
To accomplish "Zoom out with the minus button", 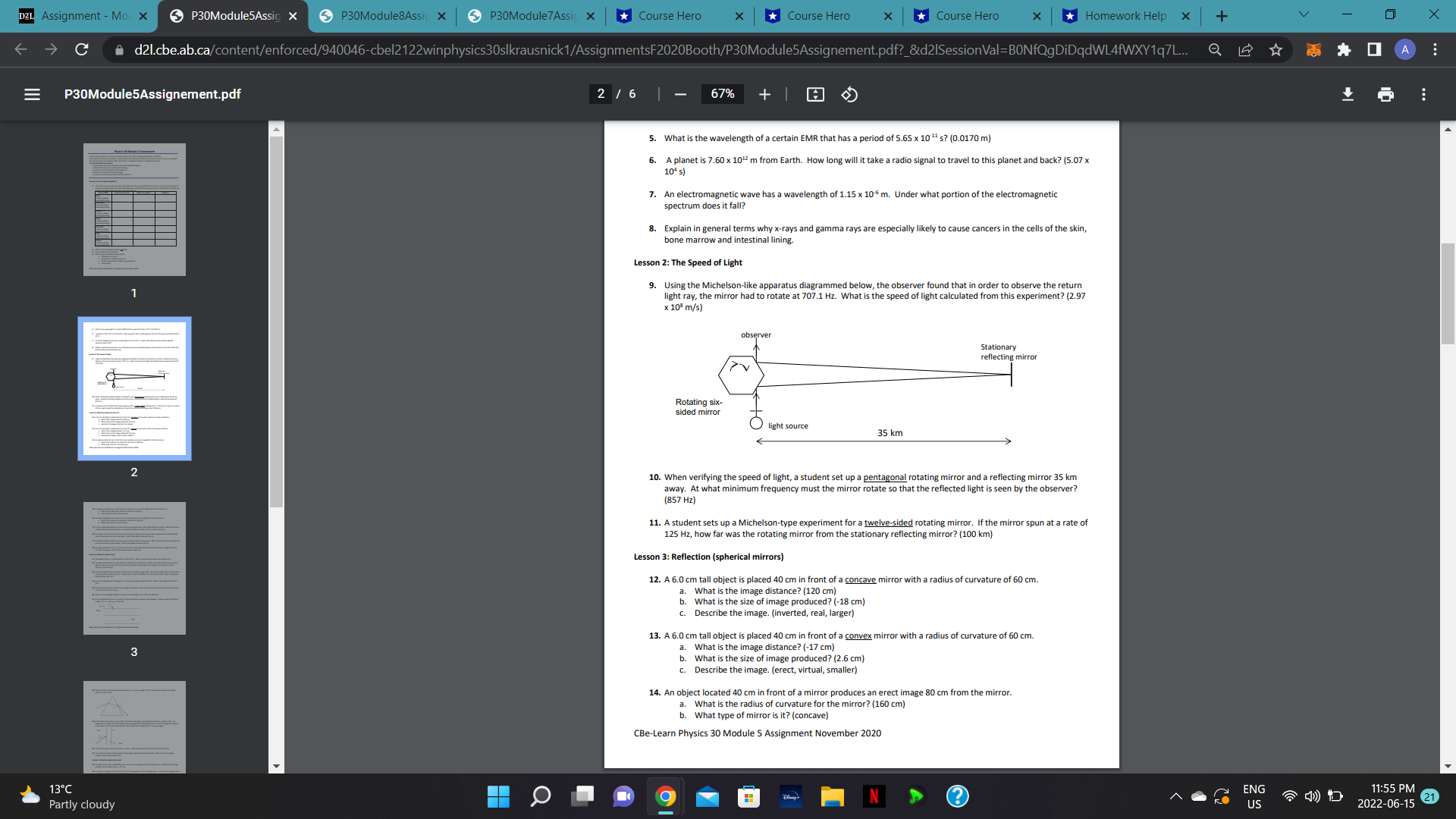I will [x=680, y=94].
